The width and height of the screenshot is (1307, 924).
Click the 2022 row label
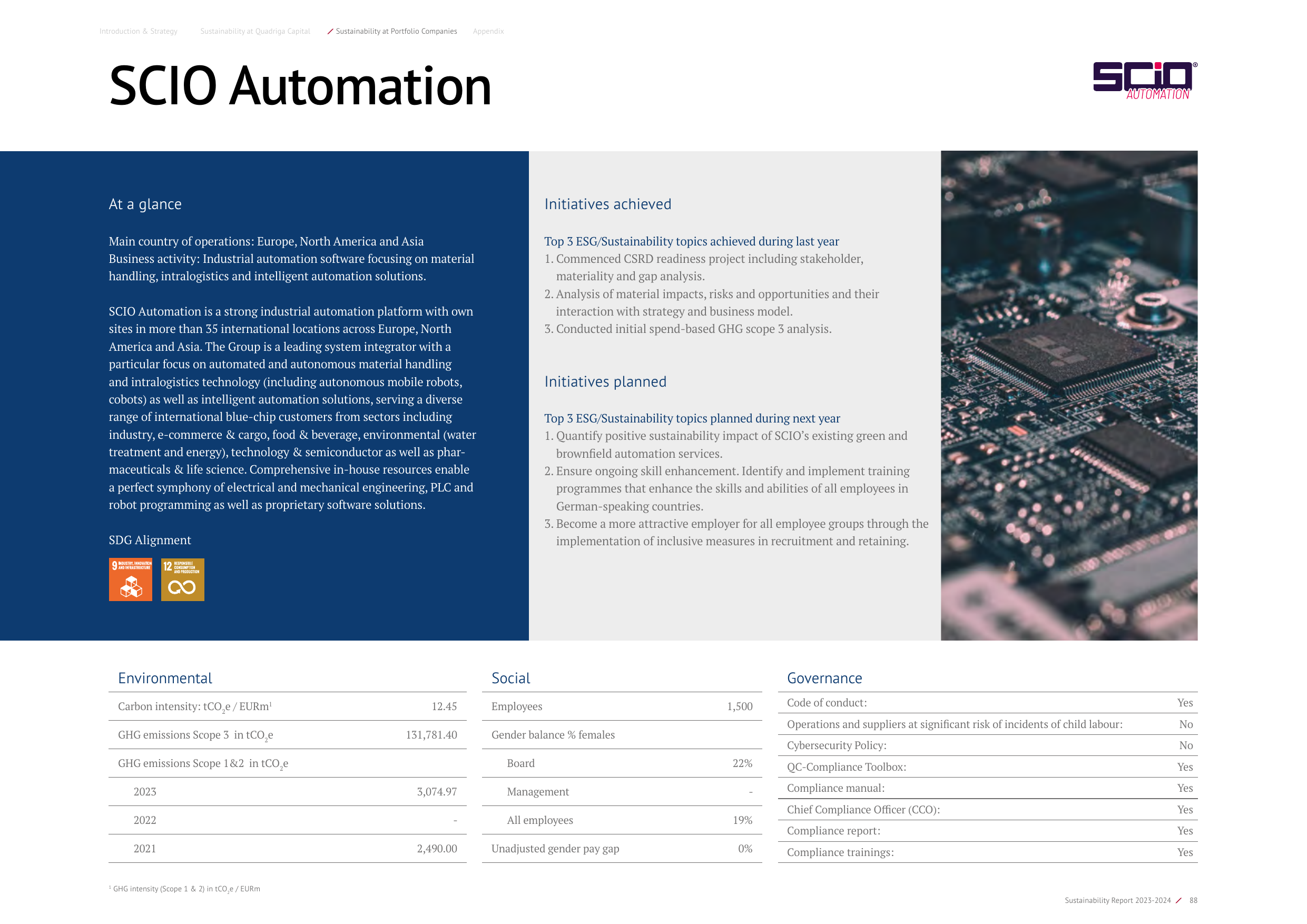pos(144,820)
